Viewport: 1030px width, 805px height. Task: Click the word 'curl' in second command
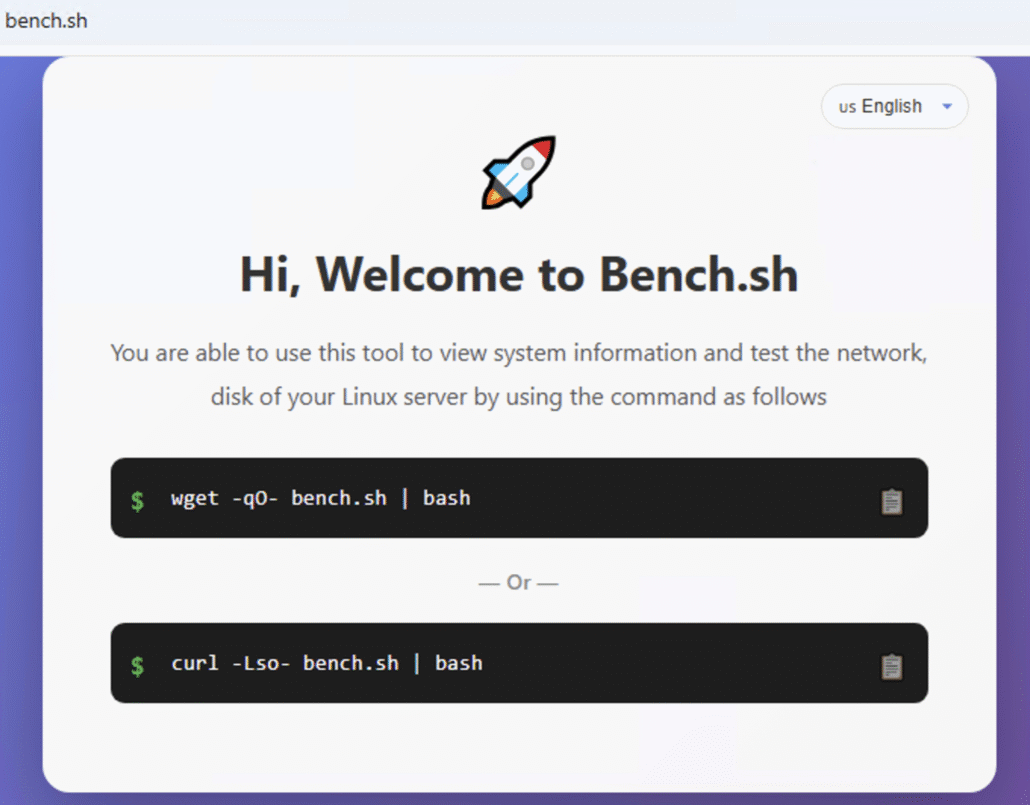pyautogui.click(x=195, y=663)
